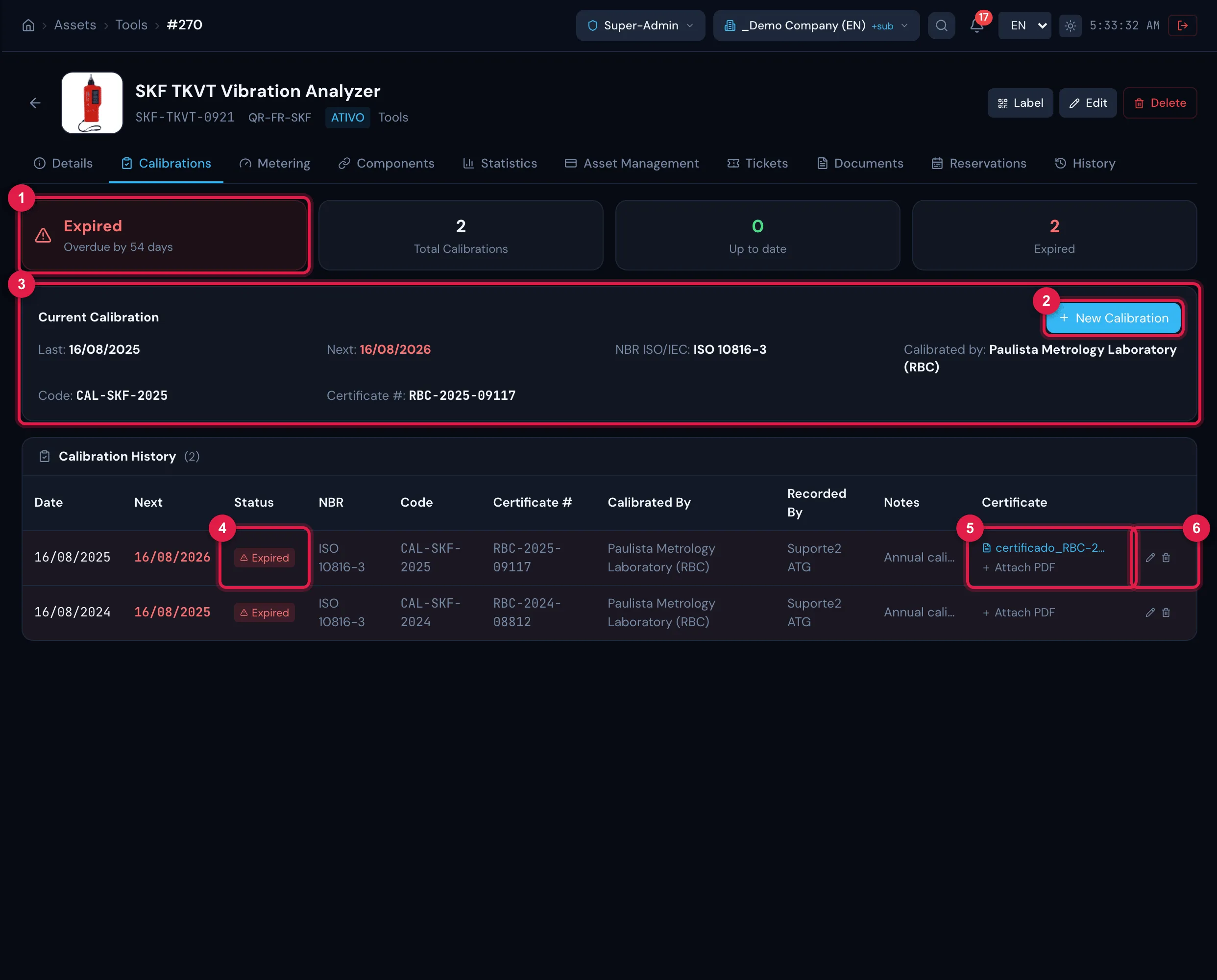Go to the home breadcrumb icon

click(28, 25)
